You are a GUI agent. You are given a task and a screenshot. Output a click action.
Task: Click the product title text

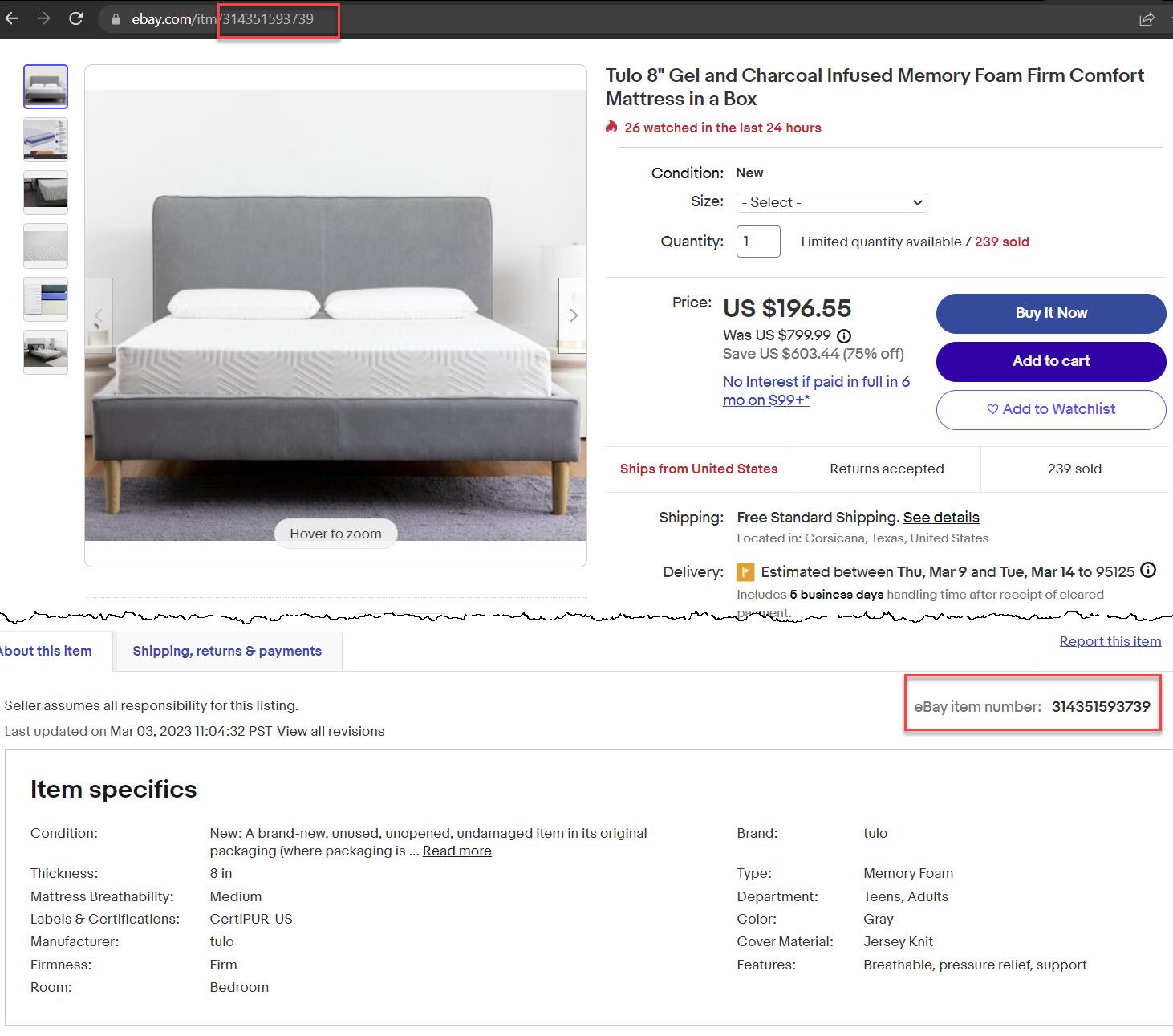(x=875, y=87)
